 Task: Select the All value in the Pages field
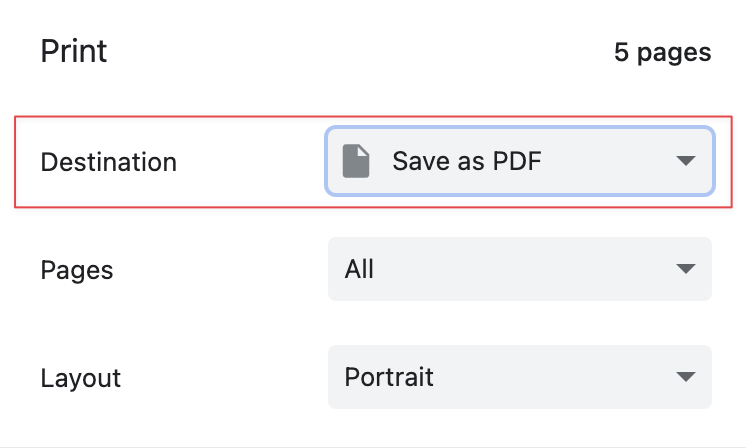coord(359,269)
